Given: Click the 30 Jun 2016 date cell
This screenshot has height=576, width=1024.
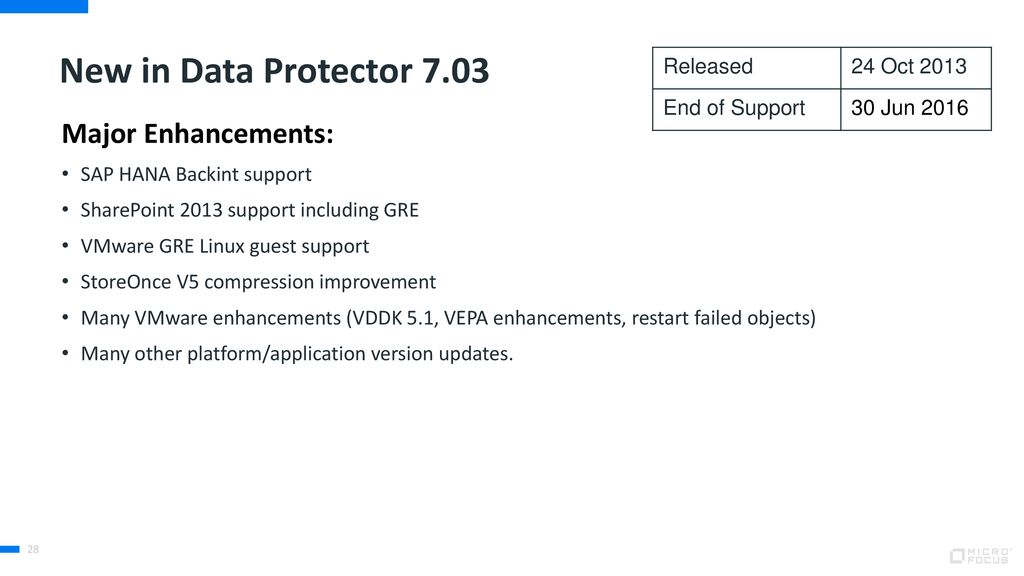Looking at the screenshot, I should click(x=916, y=109).
